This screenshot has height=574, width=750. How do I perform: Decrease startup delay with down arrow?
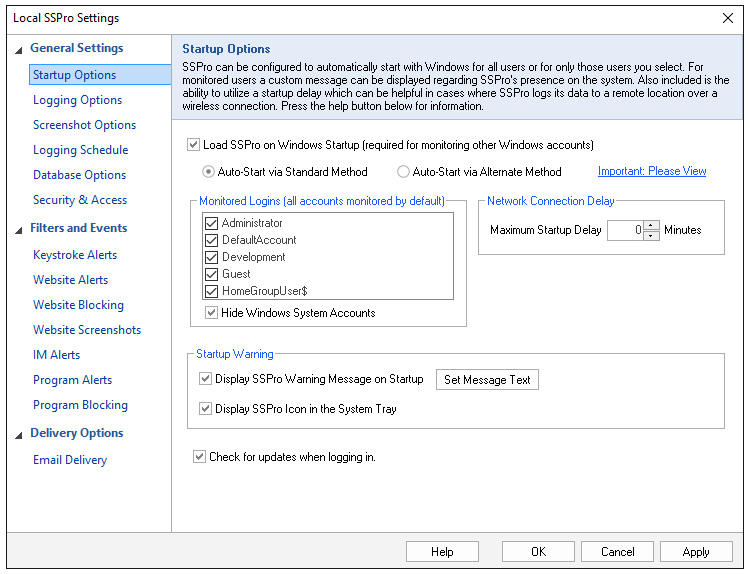coord(651,235)
